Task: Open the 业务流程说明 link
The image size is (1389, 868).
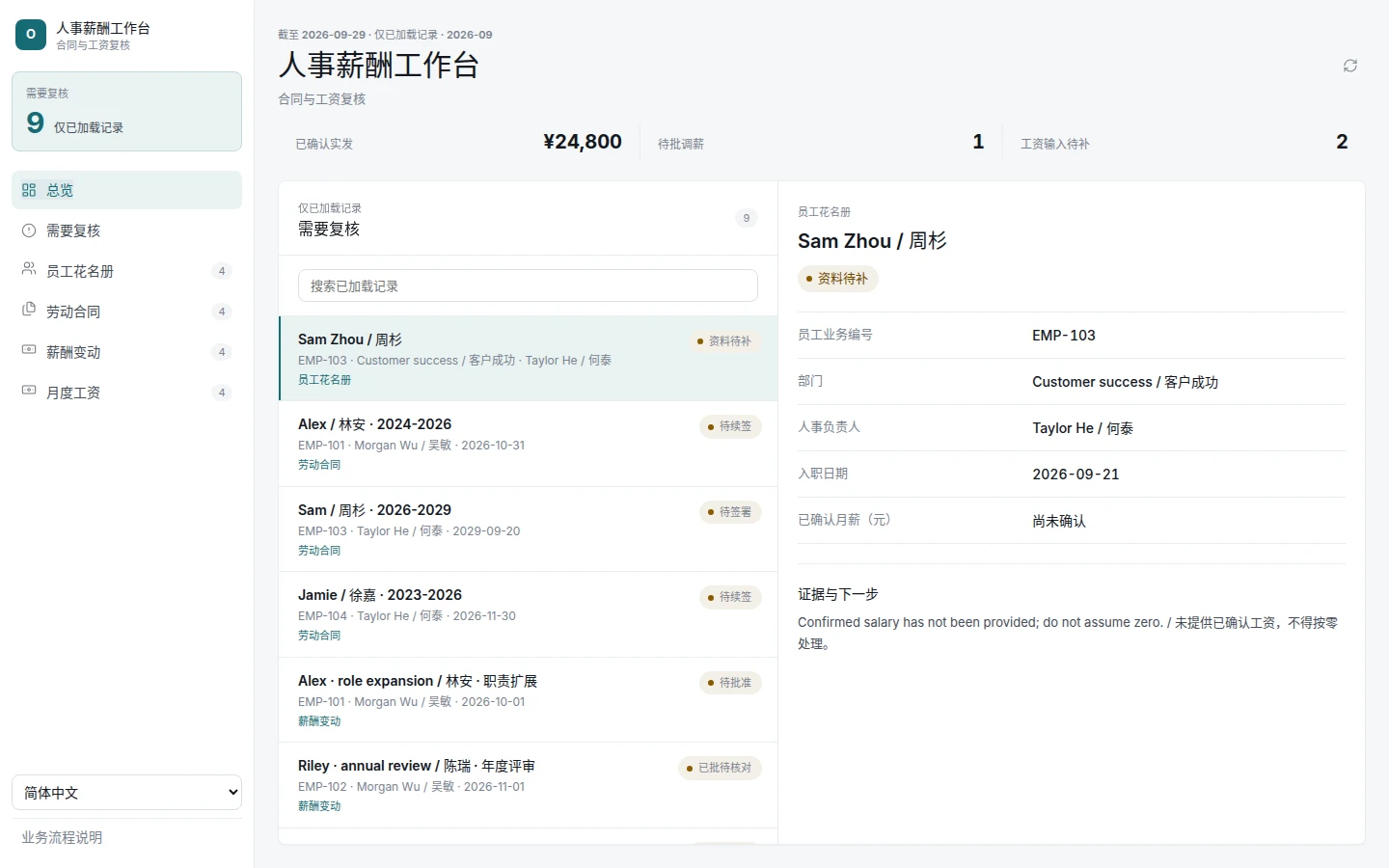Action: 62,837
